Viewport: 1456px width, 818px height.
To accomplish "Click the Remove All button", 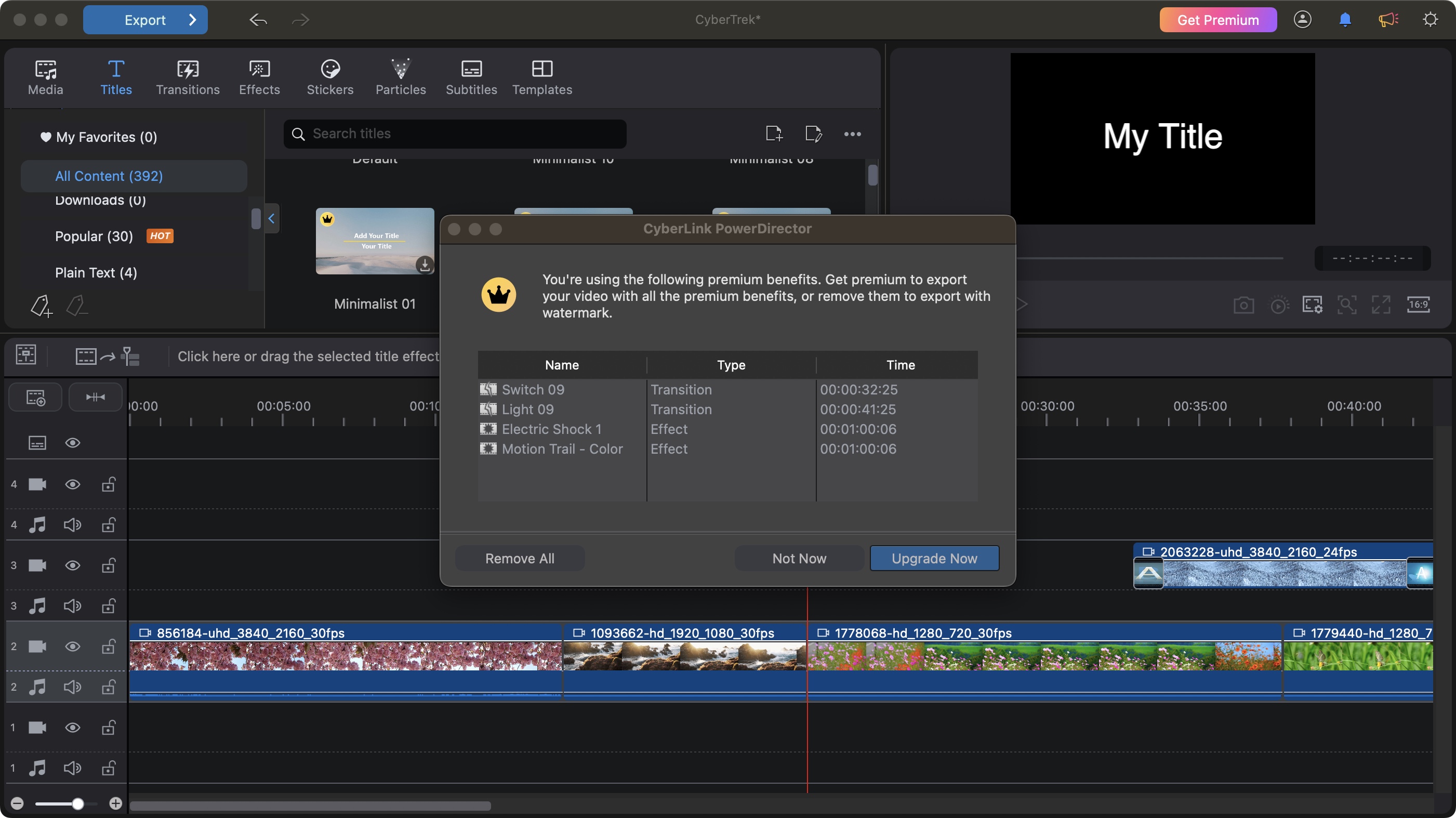I will click(520, 558).
